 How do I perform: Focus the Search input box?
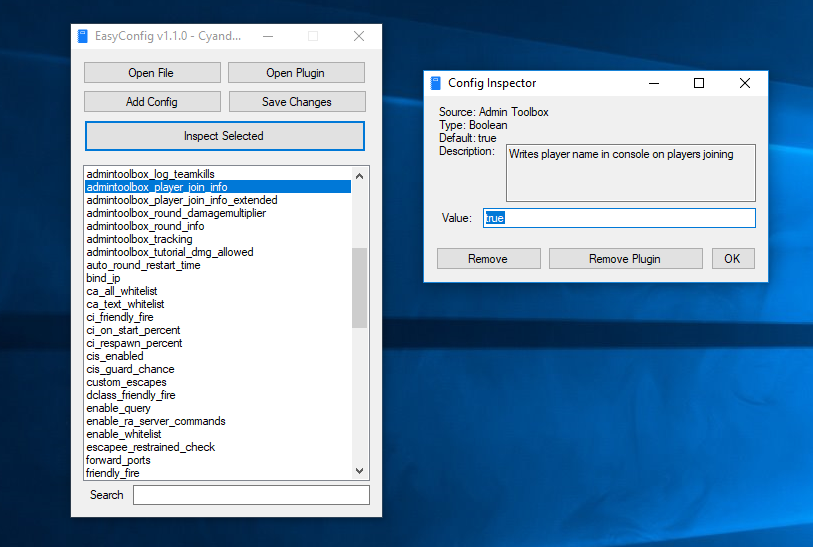pos(251,495)
